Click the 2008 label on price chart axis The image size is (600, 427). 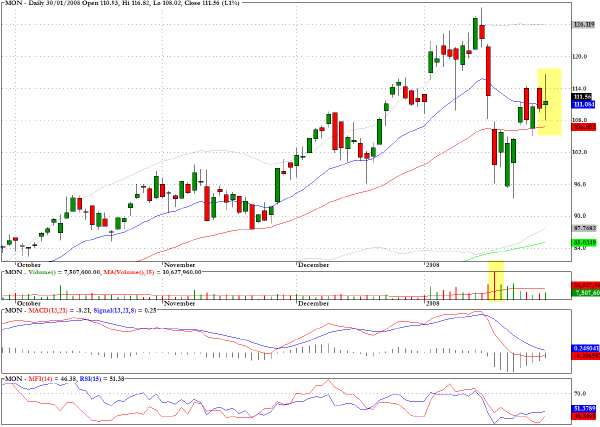point(433,265)
